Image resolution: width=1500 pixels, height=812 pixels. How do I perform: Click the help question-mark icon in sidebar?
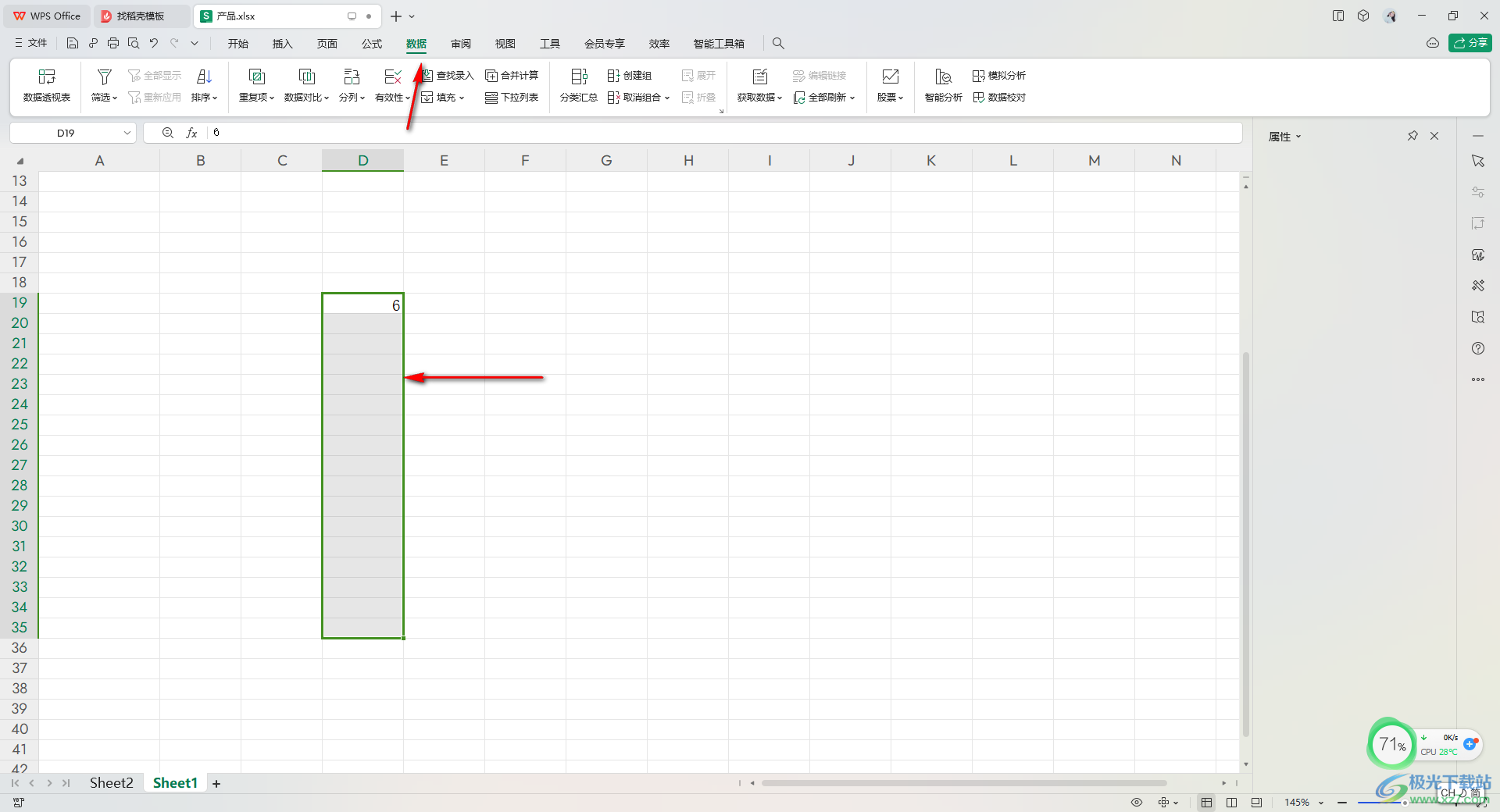(1478, 348)
